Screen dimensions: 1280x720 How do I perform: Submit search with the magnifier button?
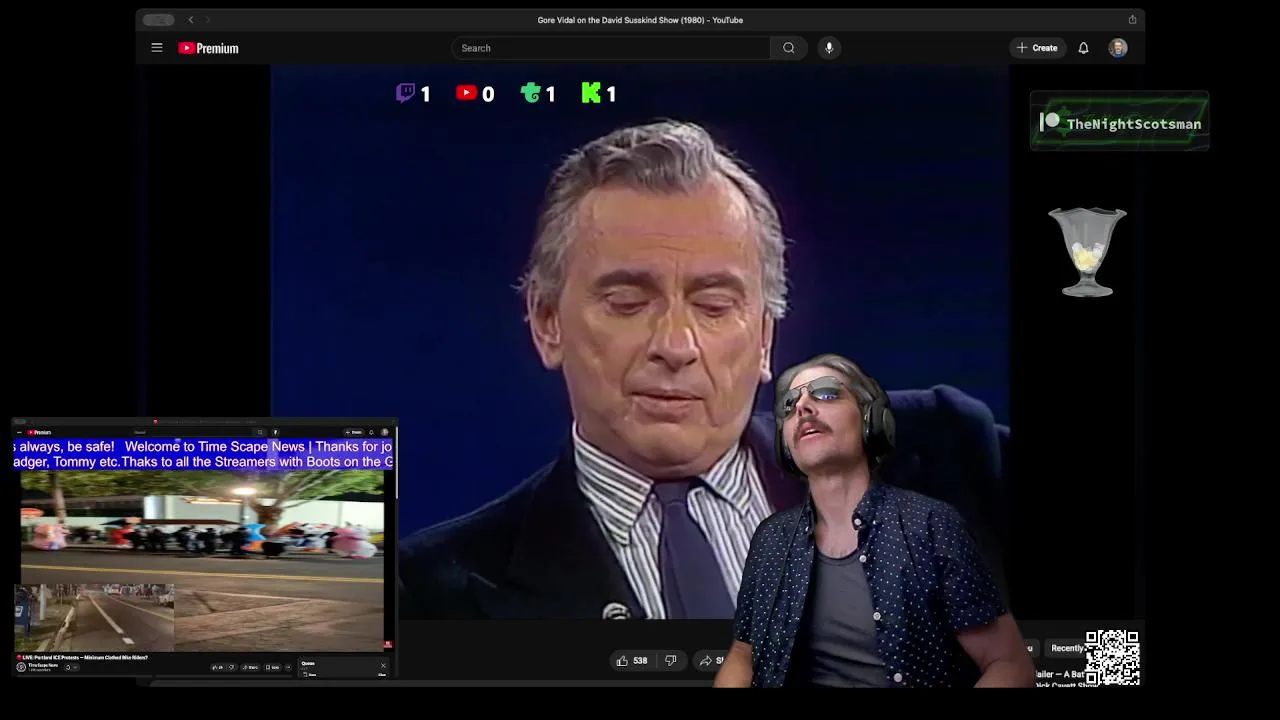pyautogui.click(x=789, y=48)
